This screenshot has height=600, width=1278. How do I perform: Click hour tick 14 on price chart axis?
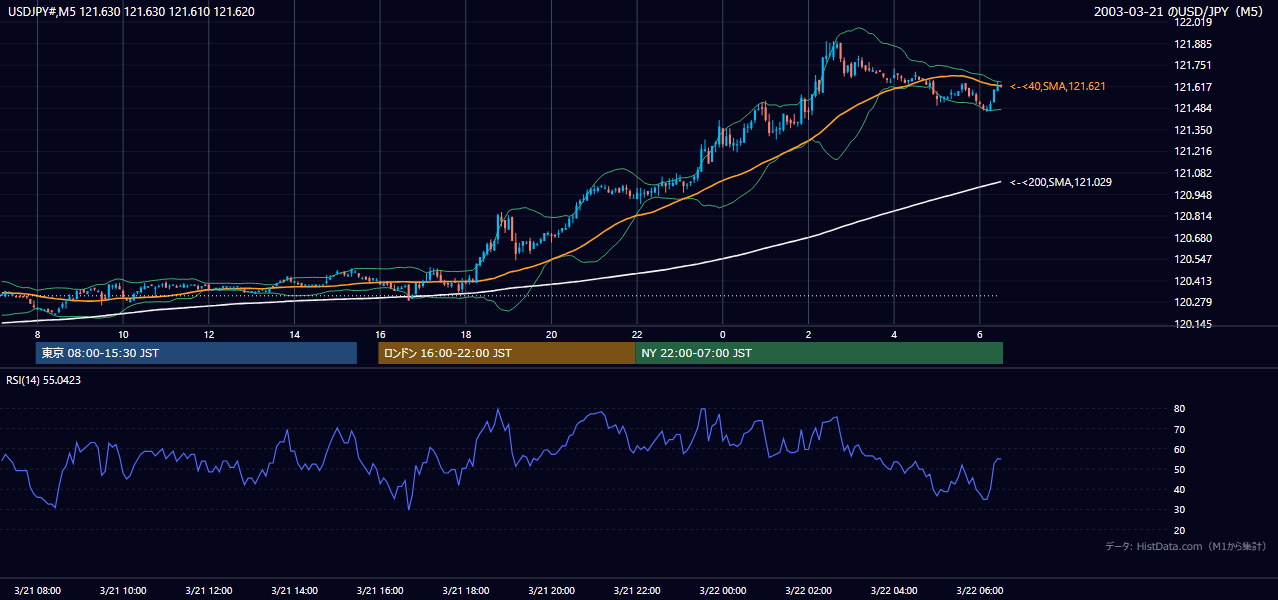coord(294,334)
